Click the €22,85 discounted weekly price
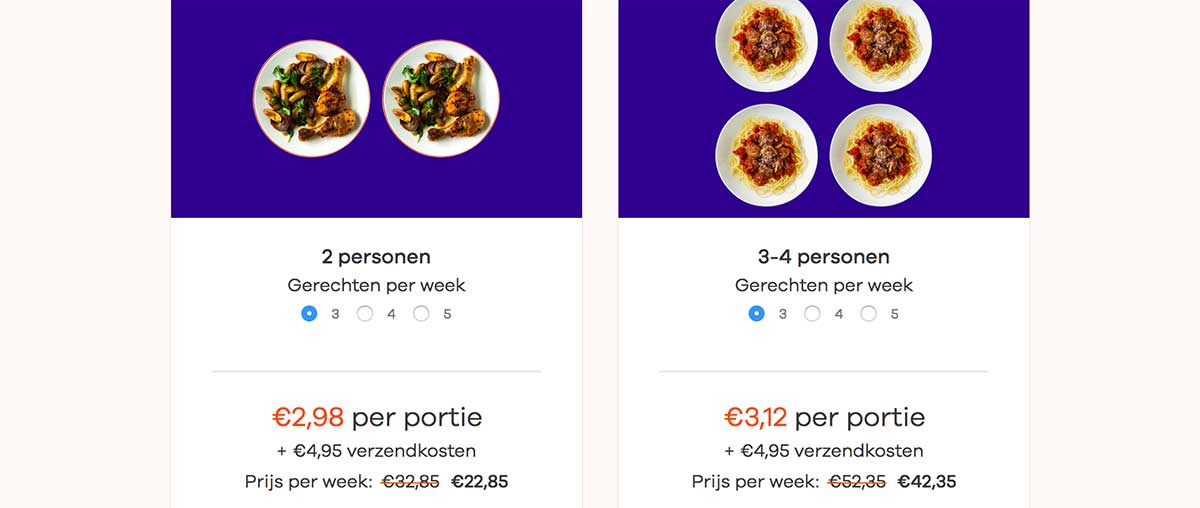The height and width of the screenshot is (508, 1200). click(479, 482)
